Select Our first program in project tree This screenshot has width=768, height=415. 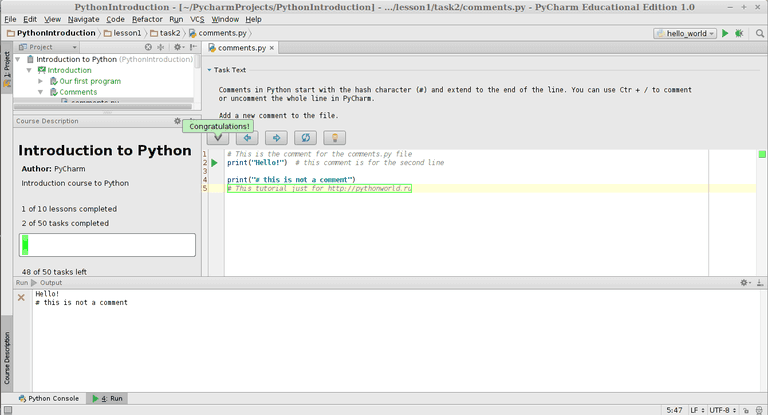tap(90, 81)
